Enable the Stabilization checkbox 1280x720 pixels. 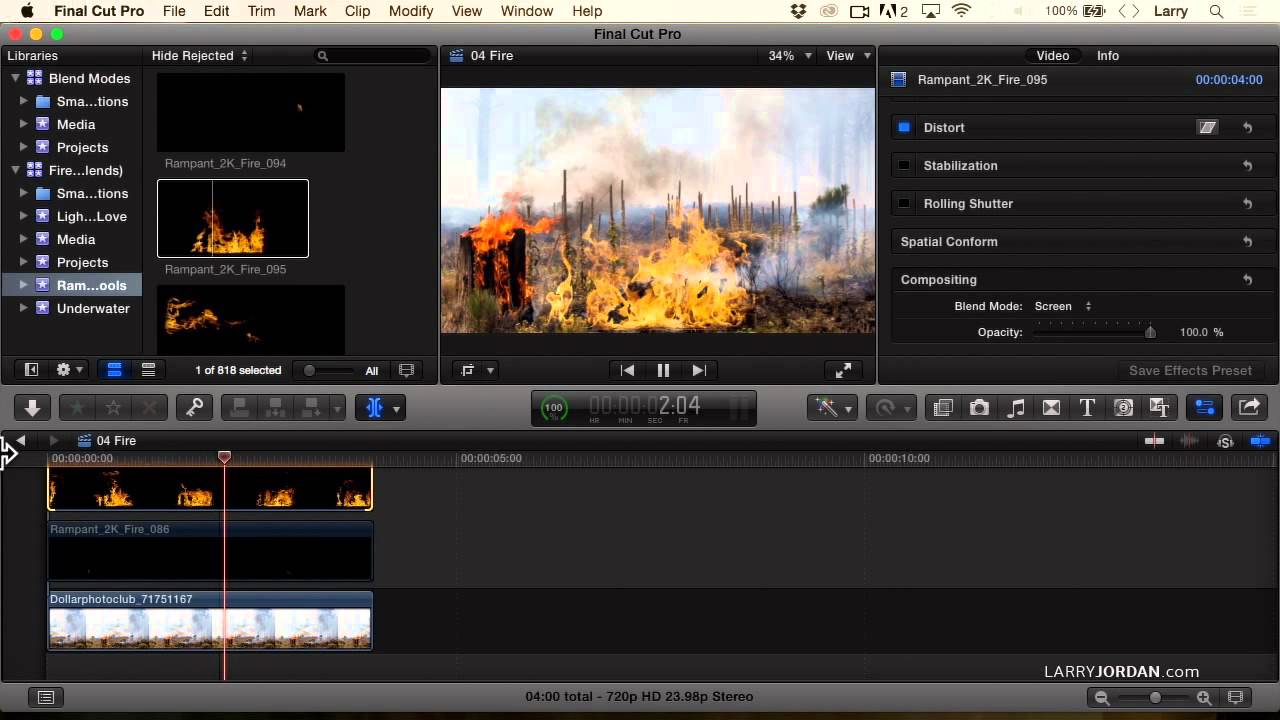click(904, 165)
